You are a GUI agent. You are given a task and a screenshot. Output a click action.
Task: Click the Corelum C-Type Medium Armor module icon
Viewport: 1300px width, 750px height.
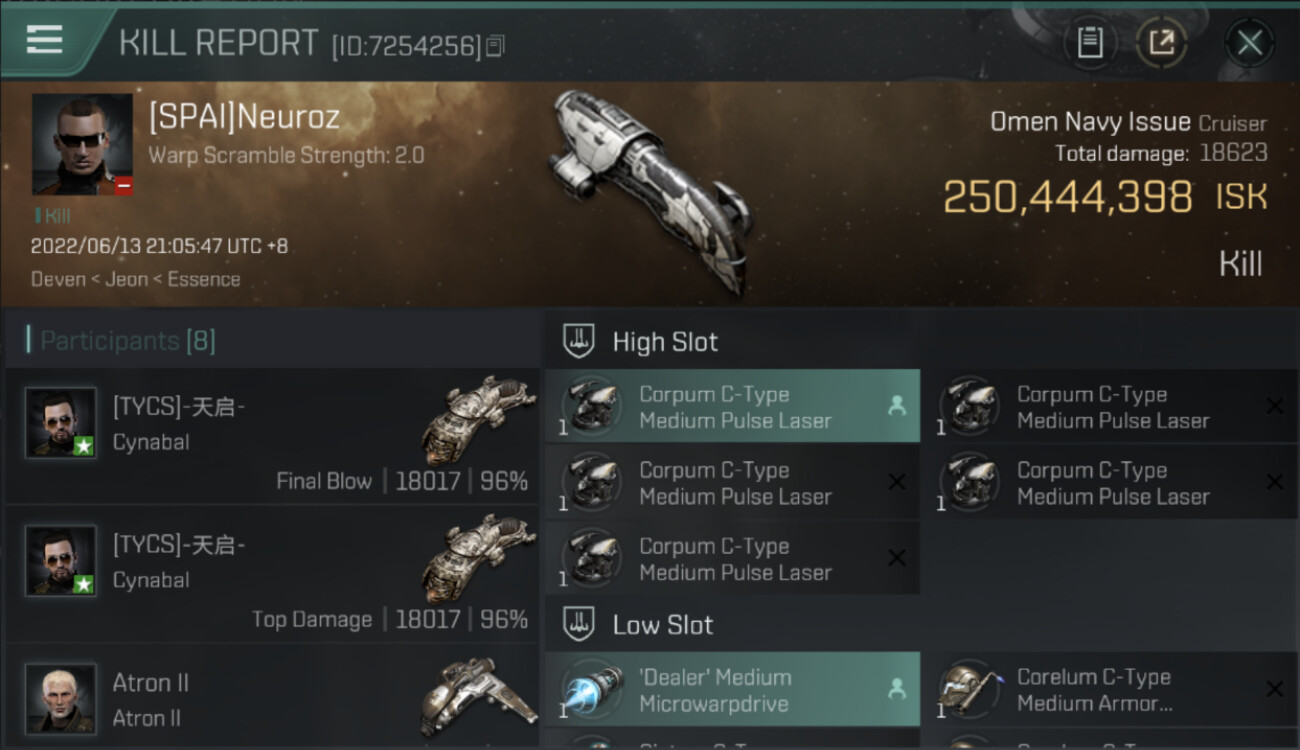(x=969, y=690)
